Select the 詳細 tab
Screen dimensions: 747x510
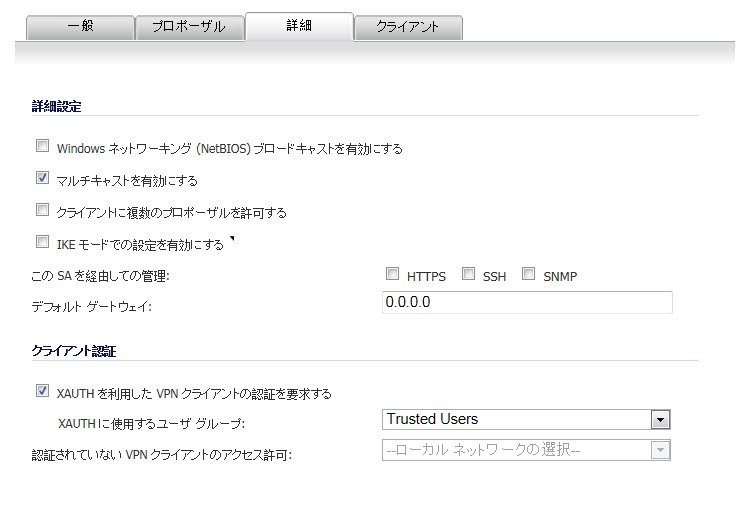(x=299, y=26)
